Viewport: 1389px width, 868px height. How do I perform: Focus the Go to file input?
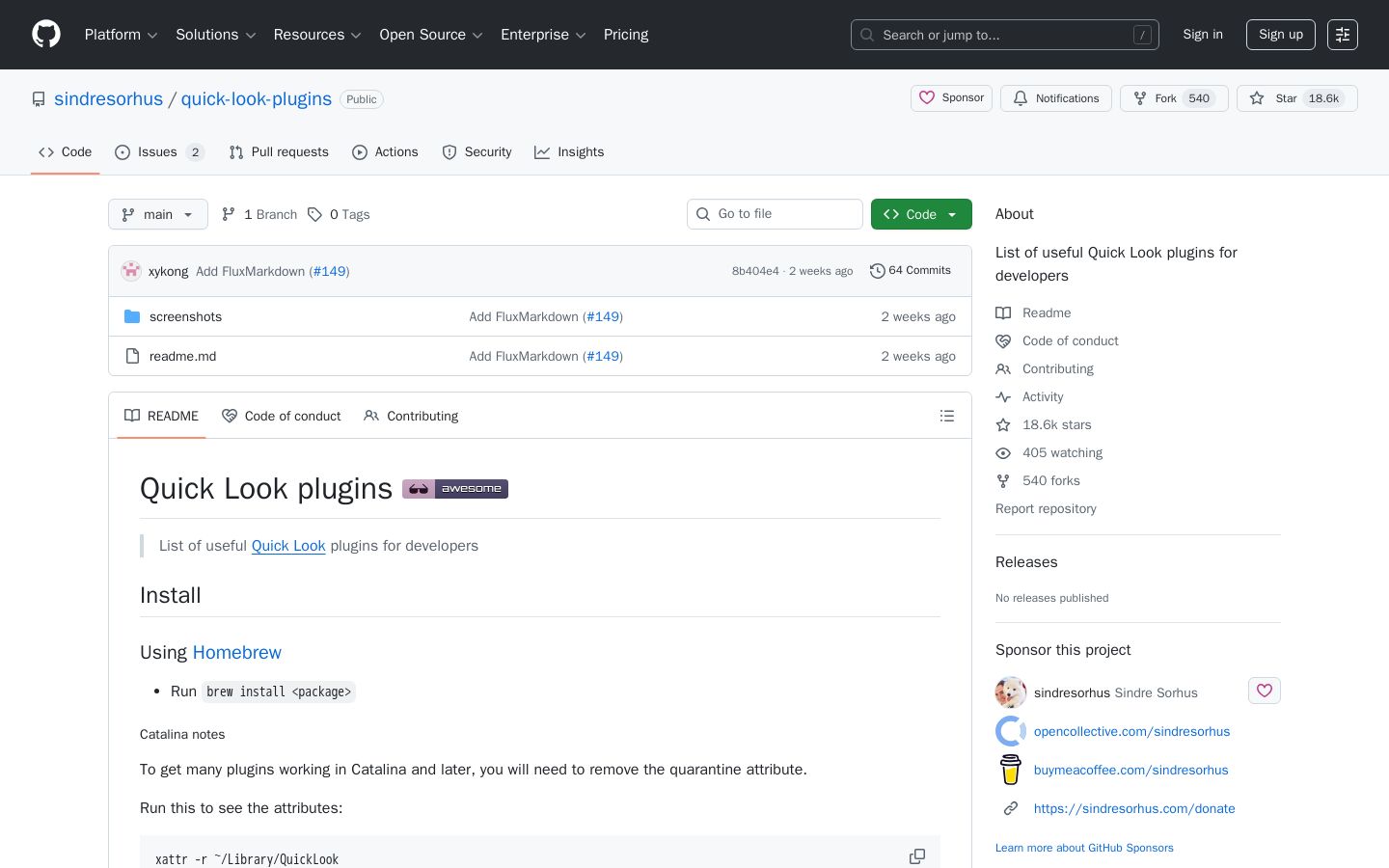click(775, 214)
